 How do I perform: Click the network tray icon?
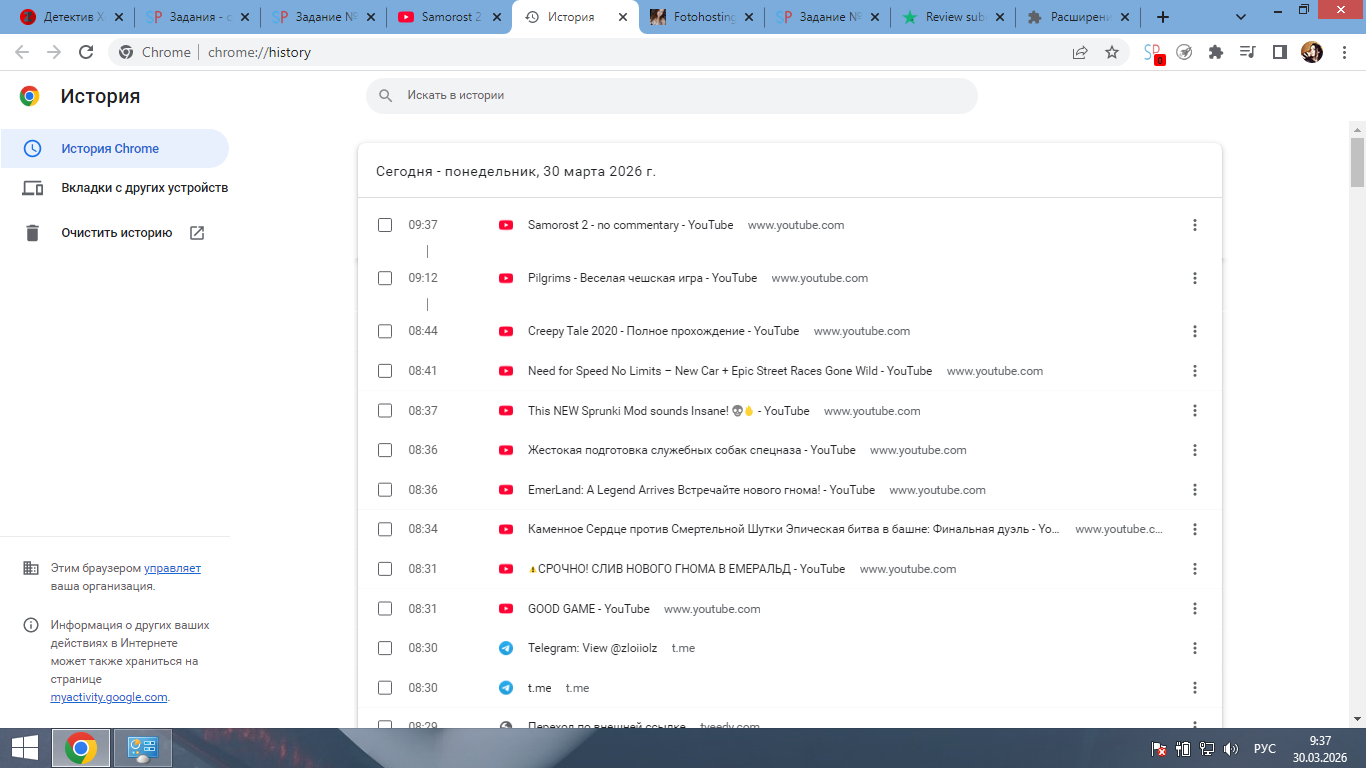click(1207, 749)
